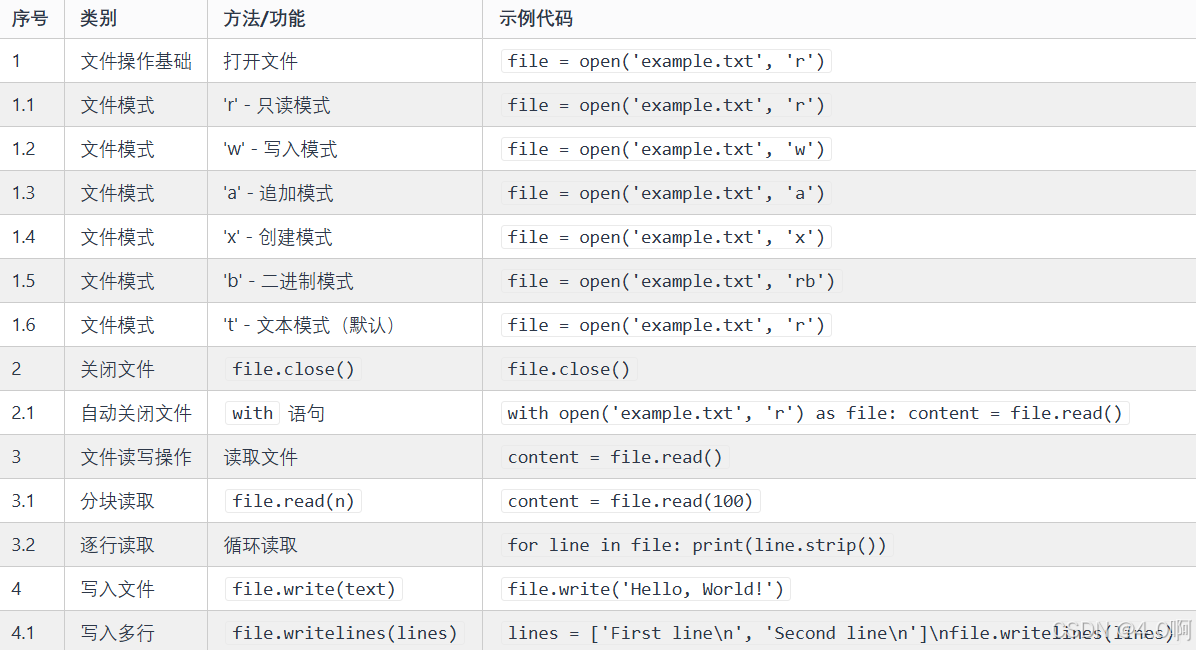The image size is (1196, 650).
Task: Click content = file.read(100) code
Action: tap(630, 501)
